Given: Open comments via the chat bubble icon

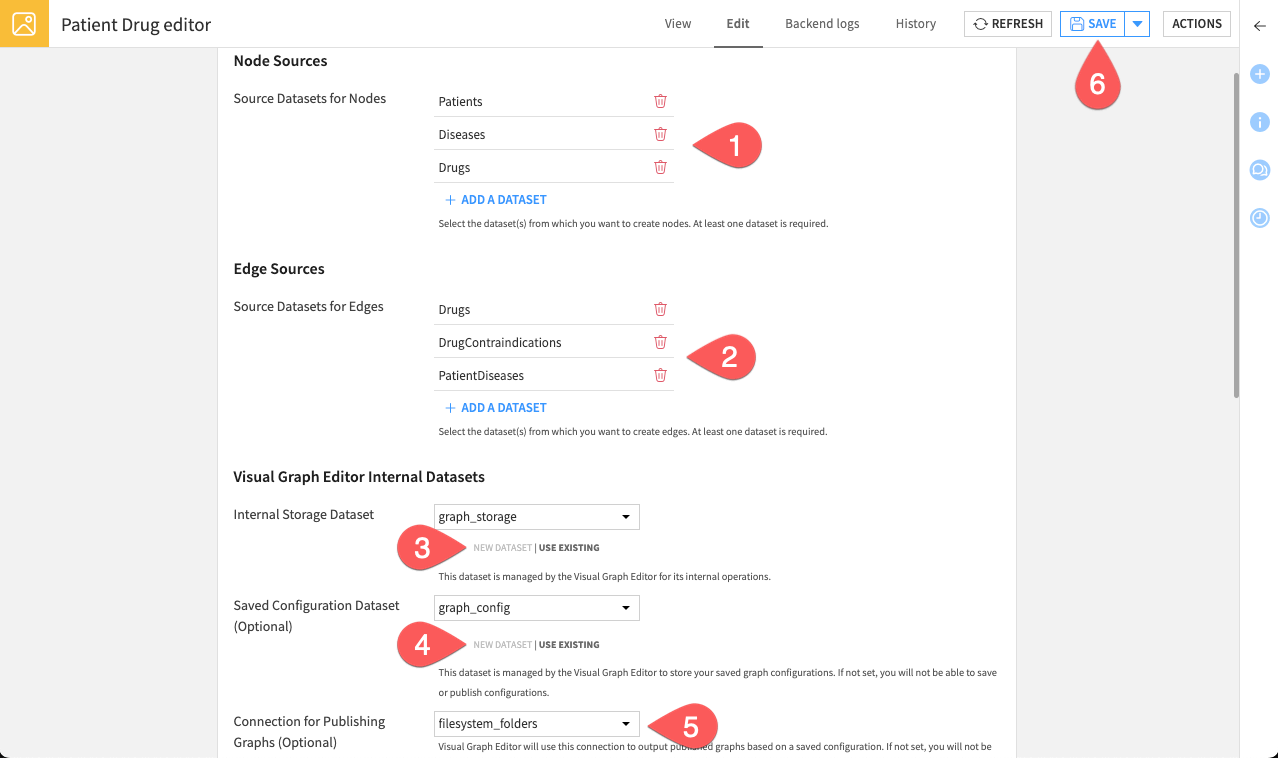Looking at the screenshot, I should pos(1259,170).
